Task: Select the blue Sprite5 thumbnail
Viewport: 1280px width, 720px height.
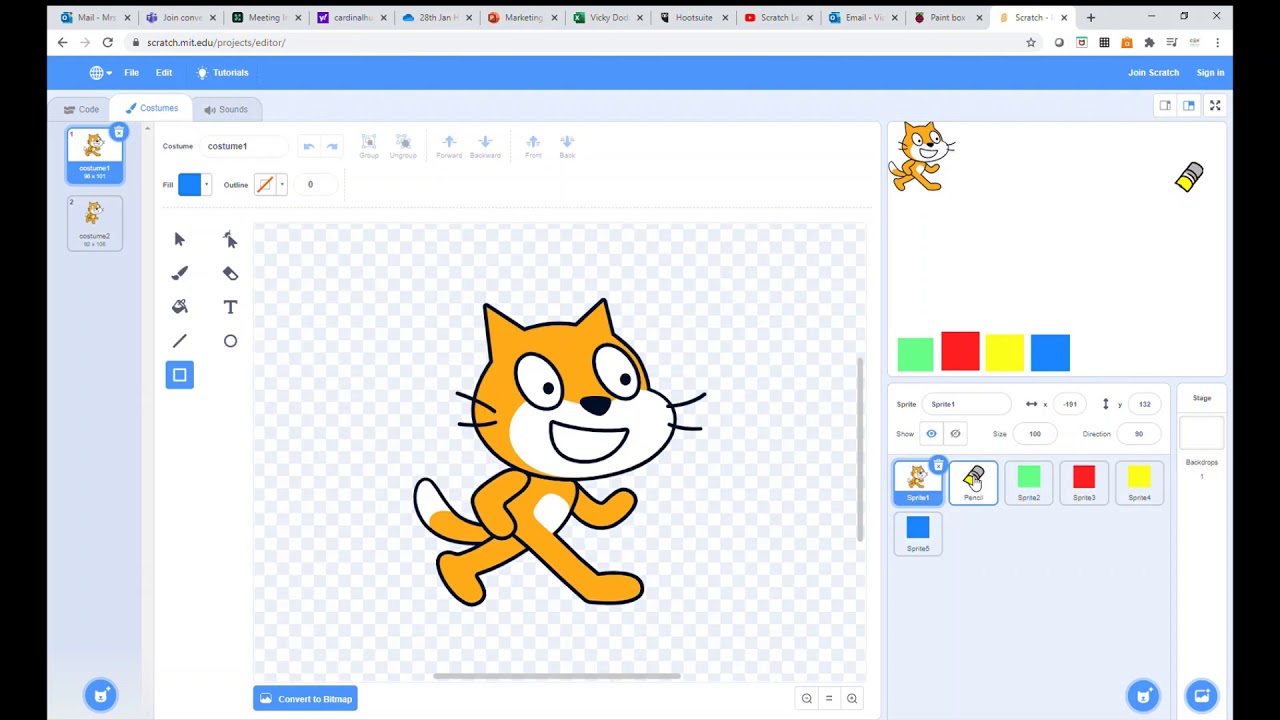Action: 918,534
